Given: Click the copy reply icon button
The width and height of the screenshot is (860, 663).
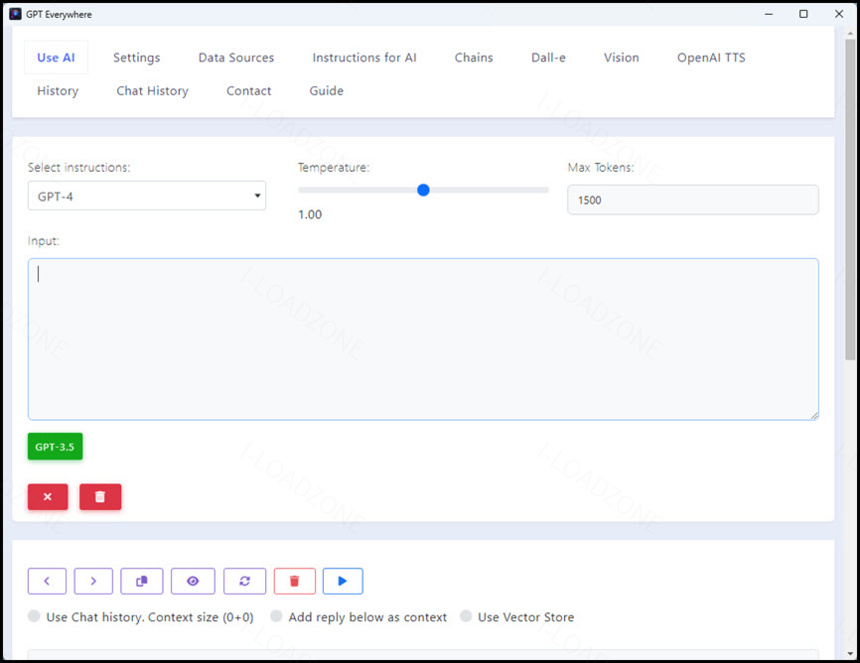Looking at the screenshot, I should (142, 581).
